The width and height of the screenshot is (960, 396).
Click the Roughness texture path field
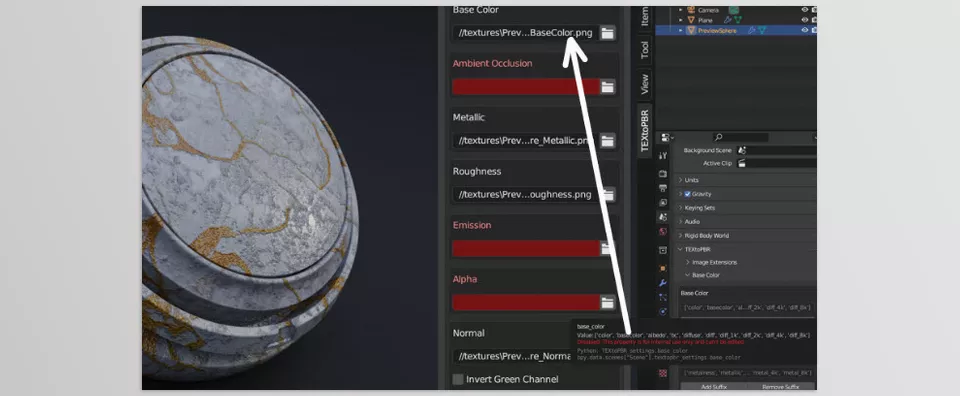[x=525, y=195]
